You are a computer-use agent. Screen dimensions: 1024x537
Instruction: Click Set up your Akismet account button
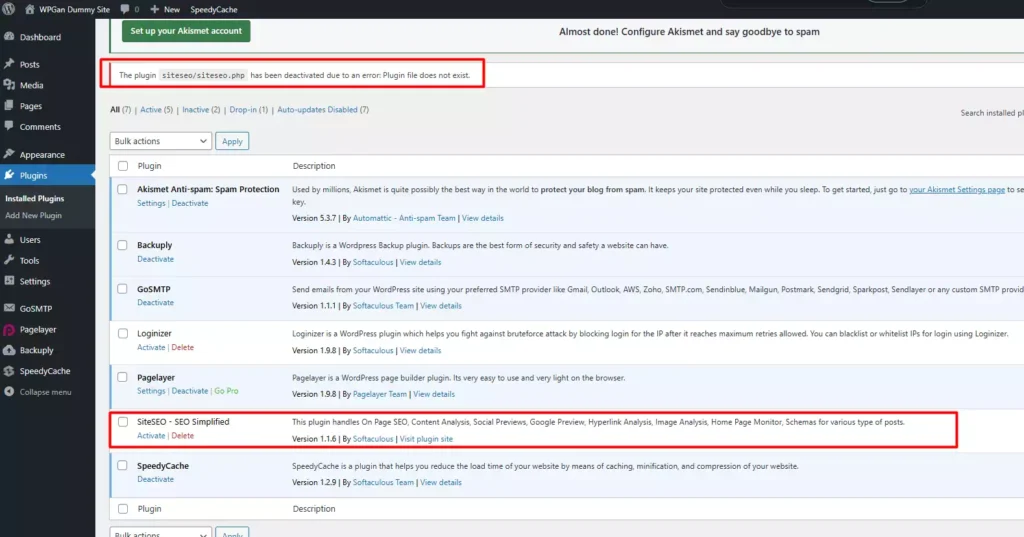[x=186, y=31]
